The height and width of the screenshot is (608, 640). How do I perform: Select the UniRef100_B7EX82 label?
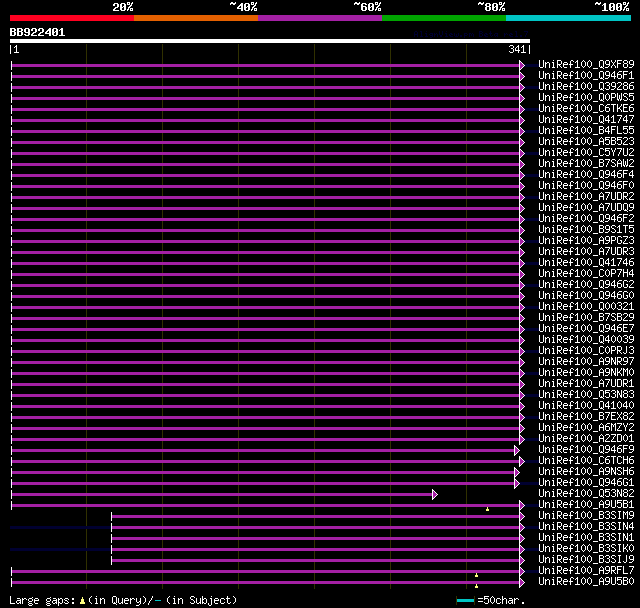tap(586, 417)
